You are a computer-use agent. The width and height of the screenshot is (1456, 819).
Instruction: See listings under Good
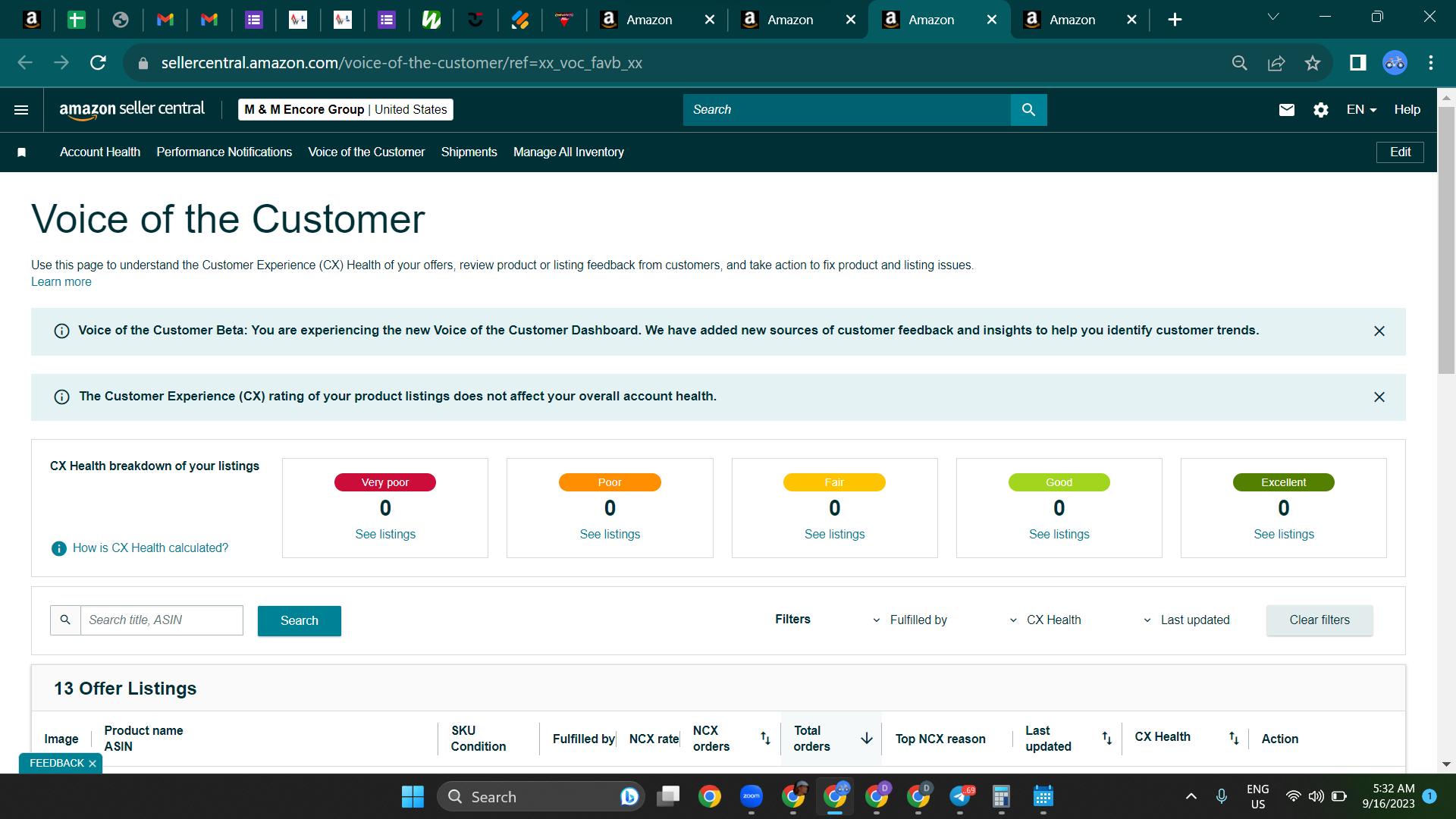click(1059, 535)
